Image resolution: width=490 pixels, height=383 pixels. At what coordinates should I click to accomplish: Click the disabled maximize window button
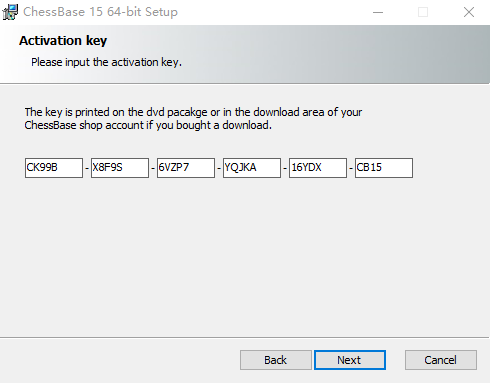coord(423,12)
